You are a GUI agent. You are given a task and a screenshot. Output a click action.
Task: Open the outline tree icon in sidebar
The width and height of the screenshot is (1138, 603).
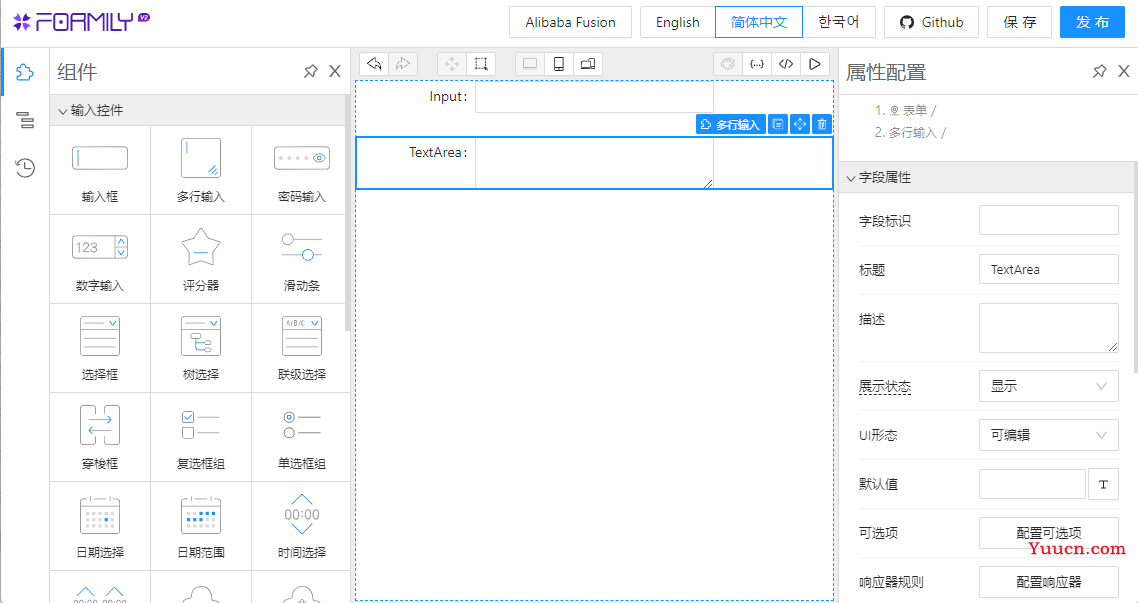pos(25,120)
